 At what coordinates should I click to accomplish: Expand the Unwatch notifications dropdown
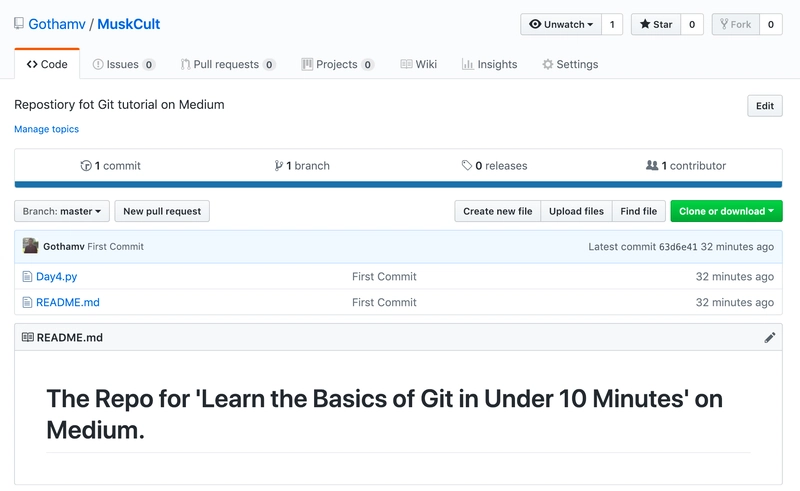click(x=560, y=25)
